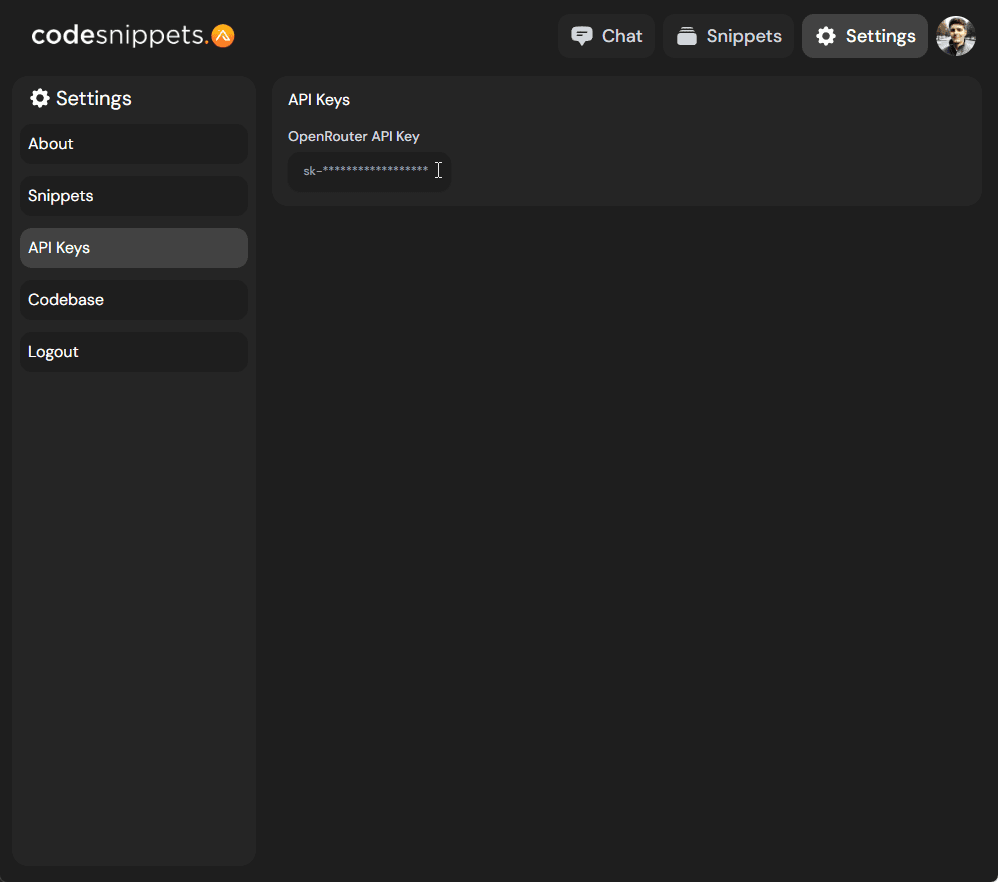The width and height of the screenshot is (998, 882).
Task: Click the 'API Keys' panel heading
Action: pyautogui.click(x=319, y=100)
